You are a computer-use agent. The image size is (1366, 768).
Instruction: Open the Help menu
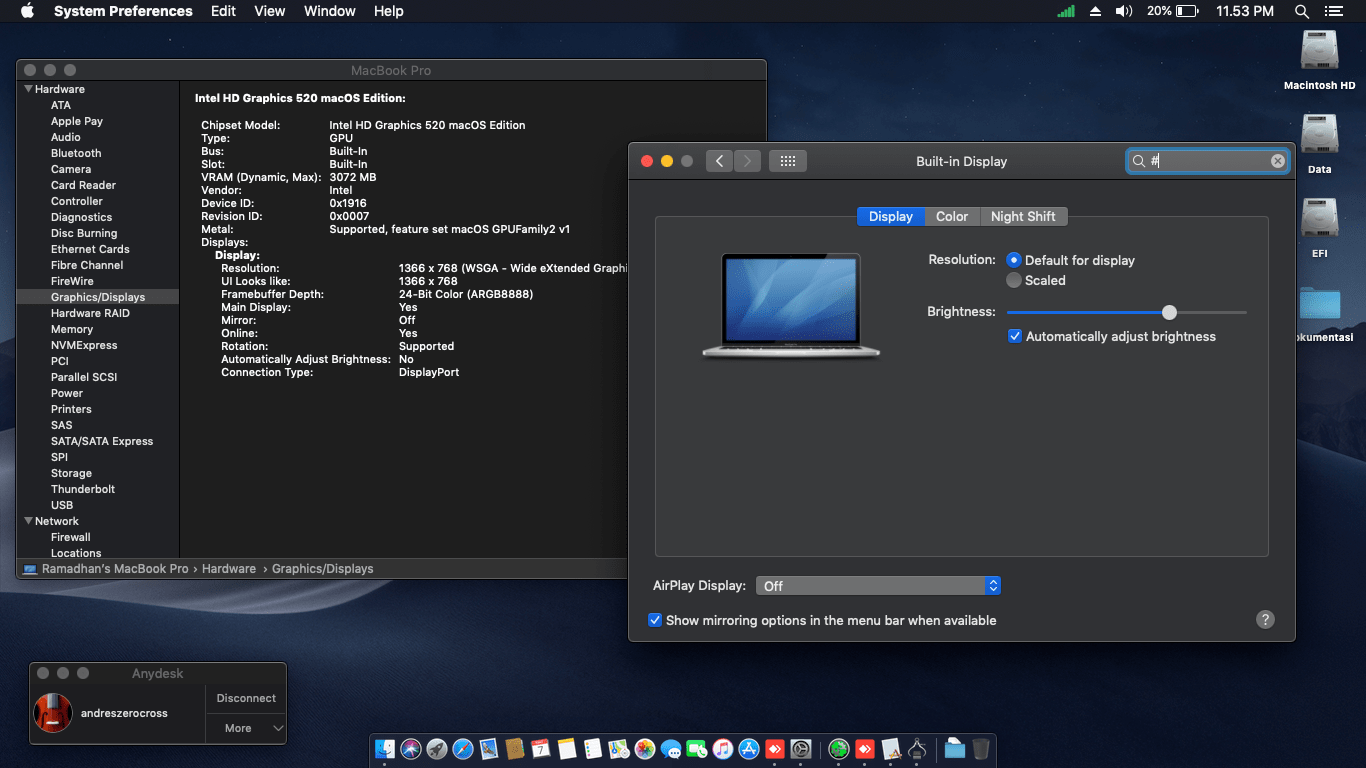(389, 11)
